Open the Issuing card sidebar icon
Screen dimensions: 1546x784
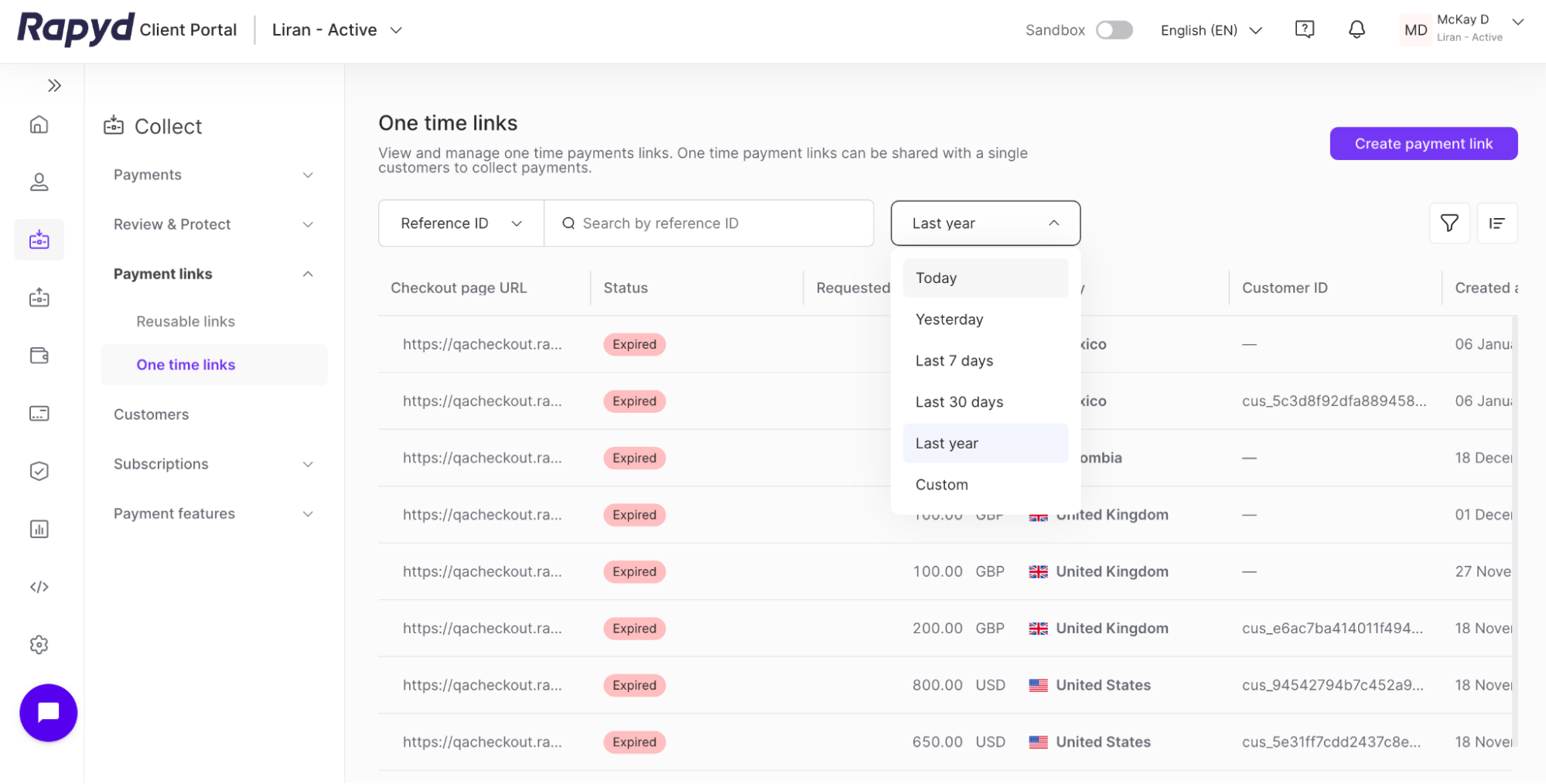click(x=39, y=413)
